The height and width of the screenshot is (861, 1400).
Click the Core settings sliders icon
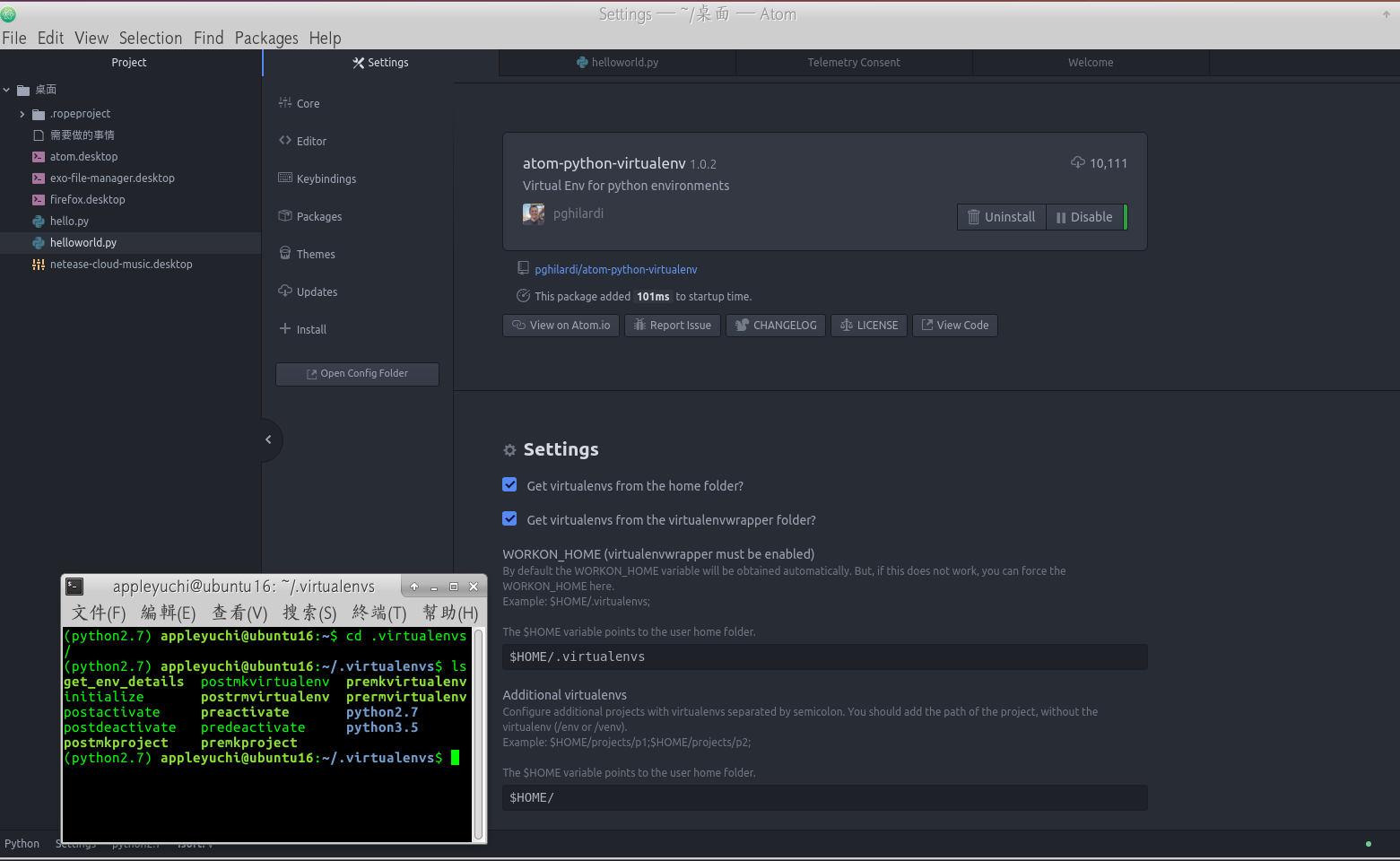click(x=285, y=102)
